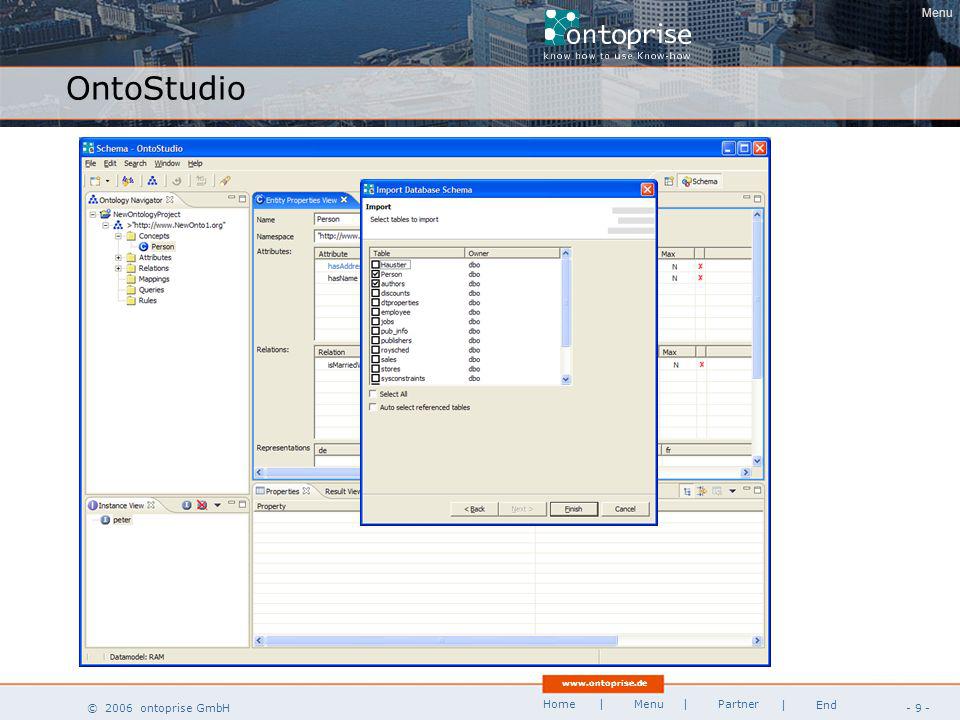Open the Instance View dropdown menu arrow
Image resolution: width=960 pixels, height=720 pixels.
pyautogui.click(x=217, y=505)
